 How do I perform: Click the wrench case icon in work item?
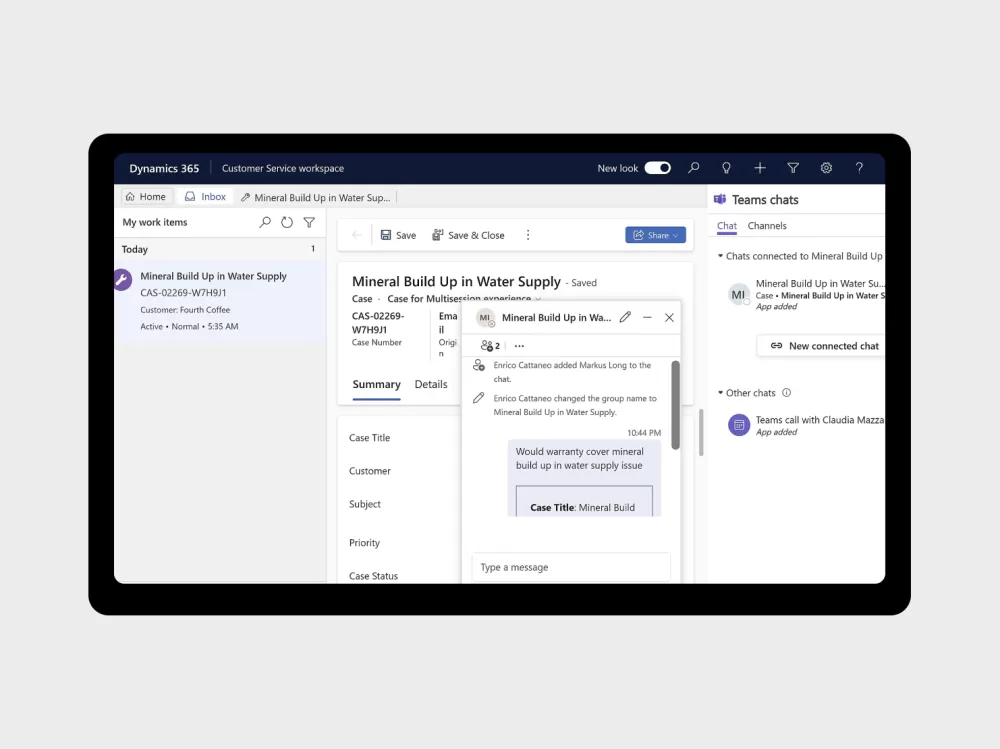[122, 279]
